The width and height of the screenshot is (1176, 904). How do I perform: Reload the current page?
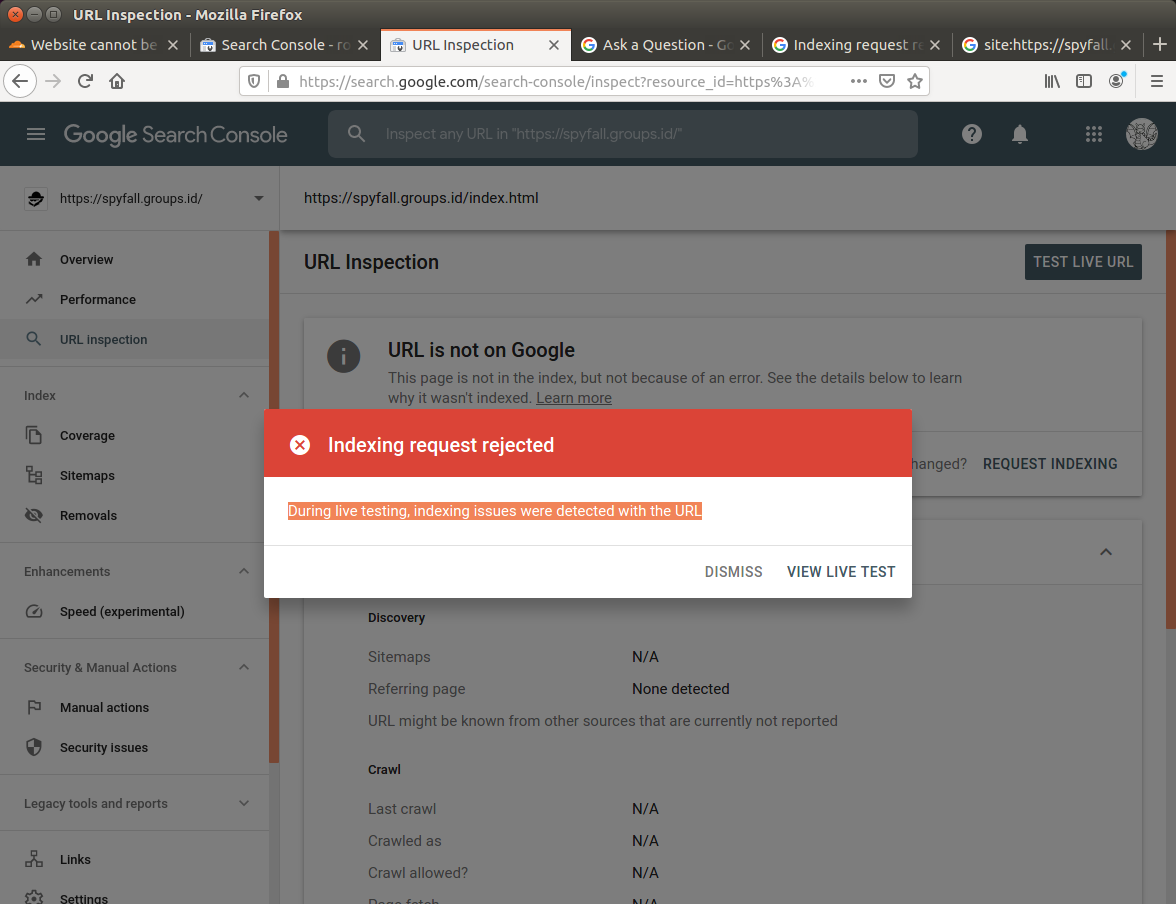86,81
